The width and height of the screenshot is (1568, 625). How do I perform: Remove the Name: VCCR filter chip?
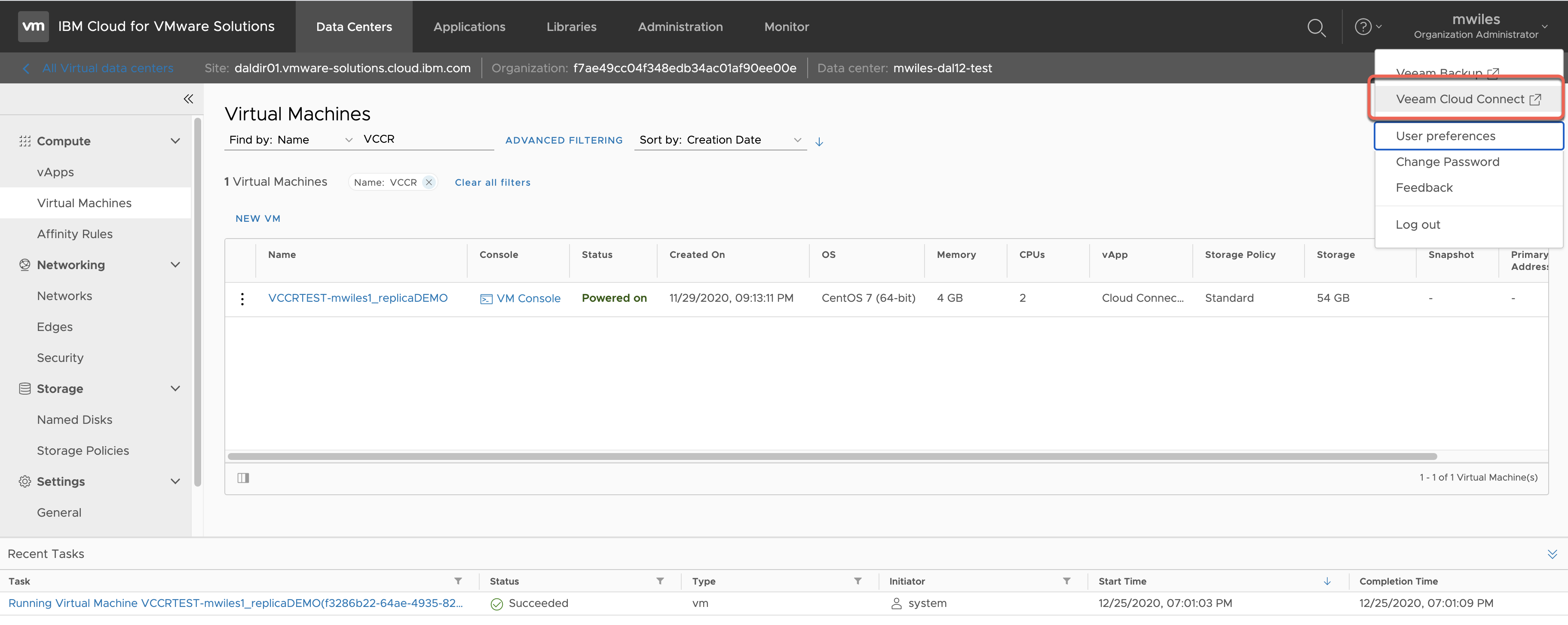click(429, 183)
